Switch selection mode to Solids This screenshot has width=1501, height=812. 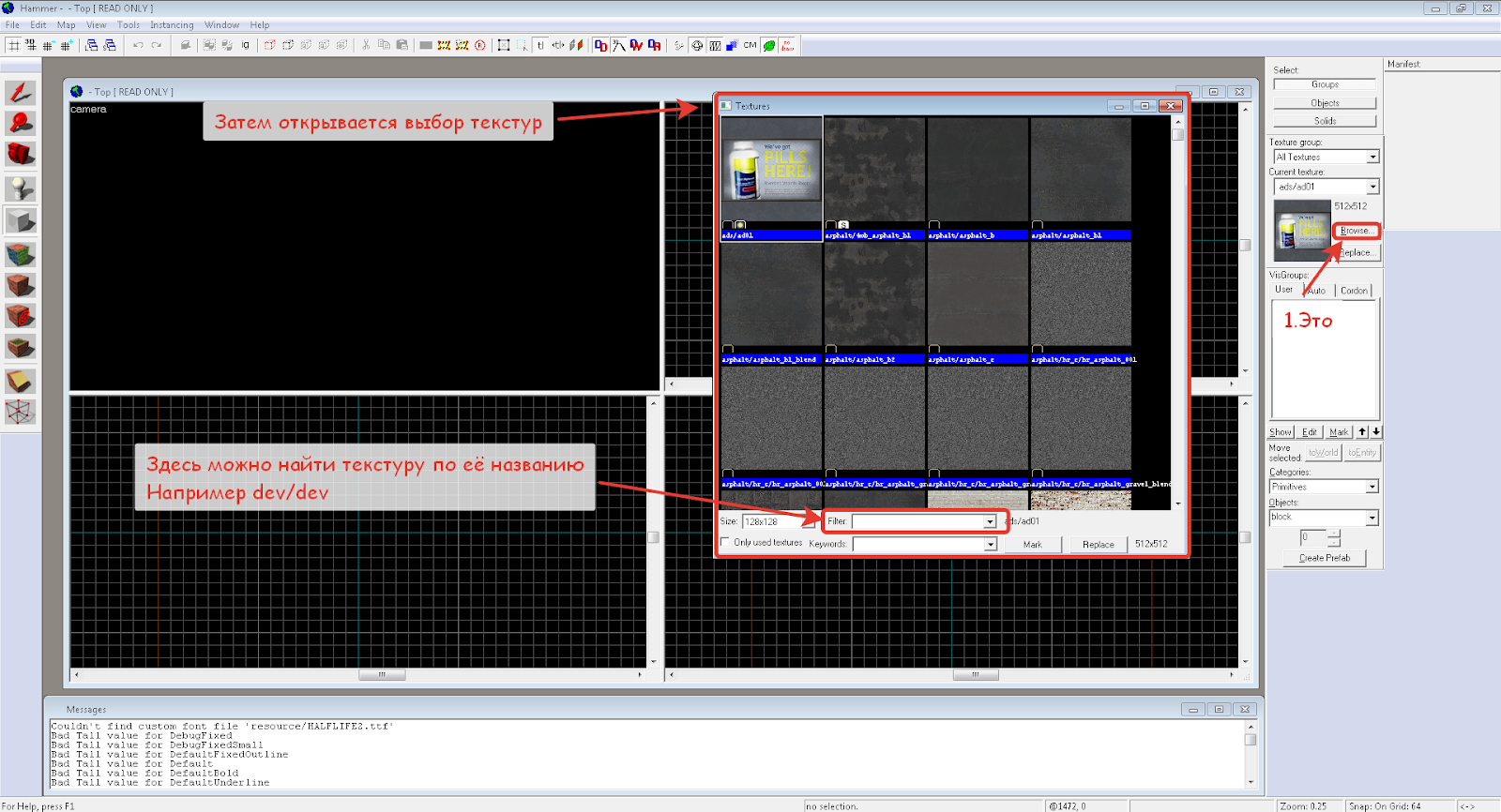[x=1325, y=121]
